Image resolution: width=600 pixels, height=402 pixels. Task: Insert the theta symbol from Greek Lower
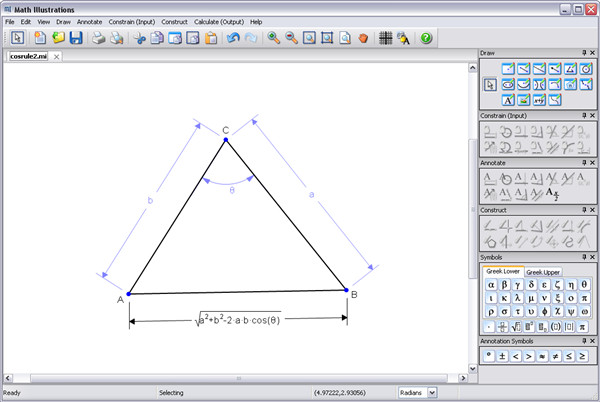pyautogui.click(x=586, y=284)
